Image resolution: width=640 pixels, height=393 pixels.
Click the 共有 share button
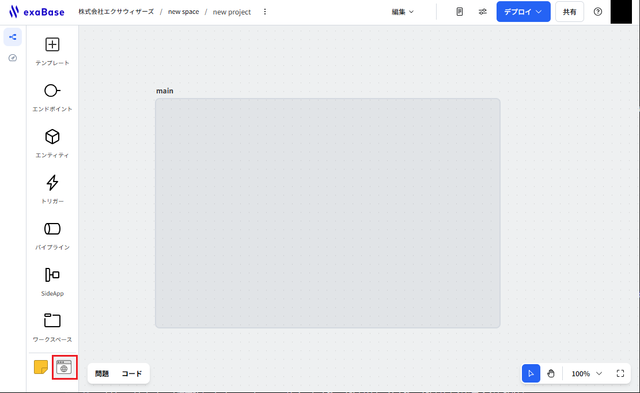point(569,12)
